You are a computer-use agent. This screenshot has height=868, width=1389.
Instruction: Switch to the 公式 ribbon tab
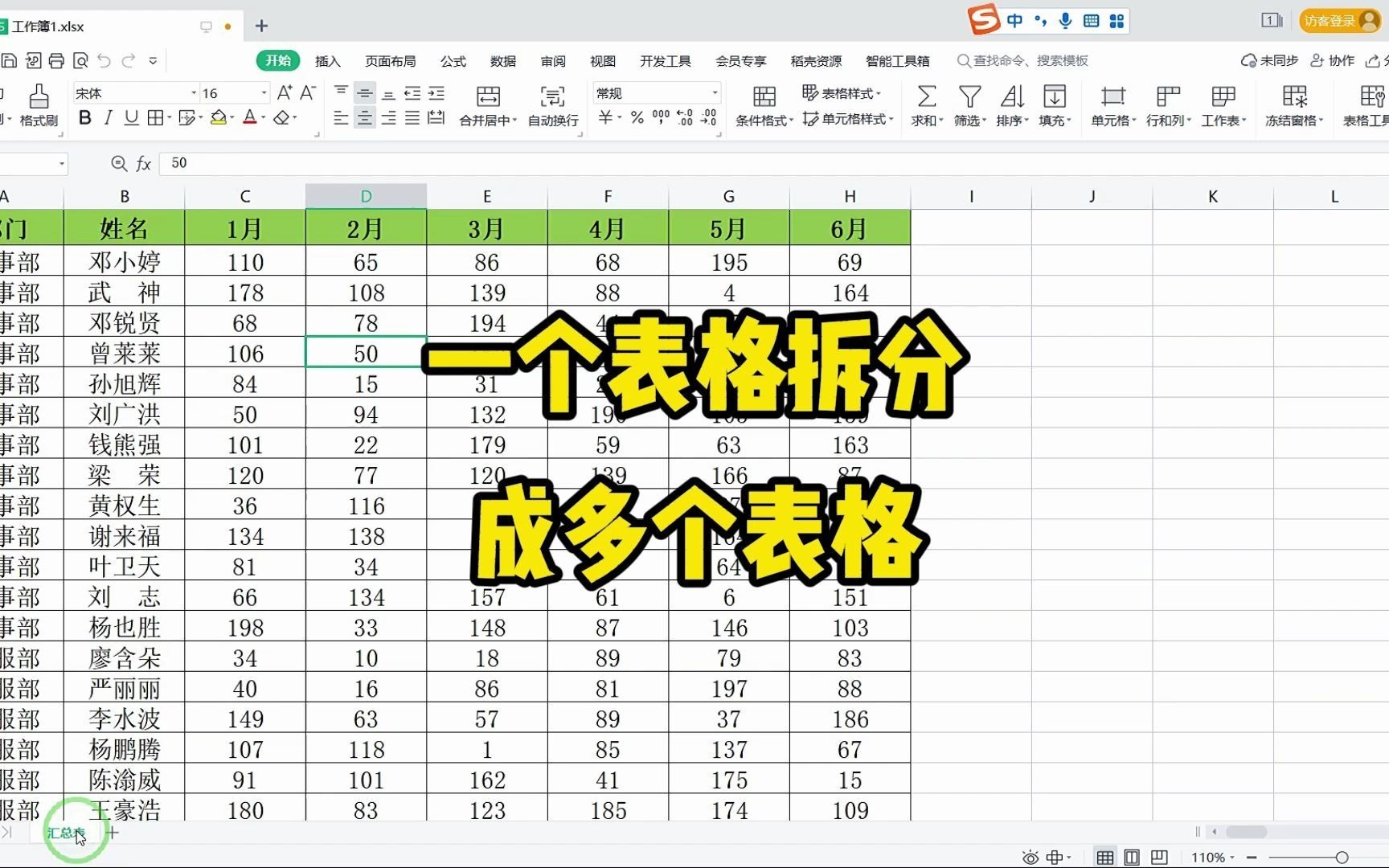pyautogui.click(x=453, y=61)
